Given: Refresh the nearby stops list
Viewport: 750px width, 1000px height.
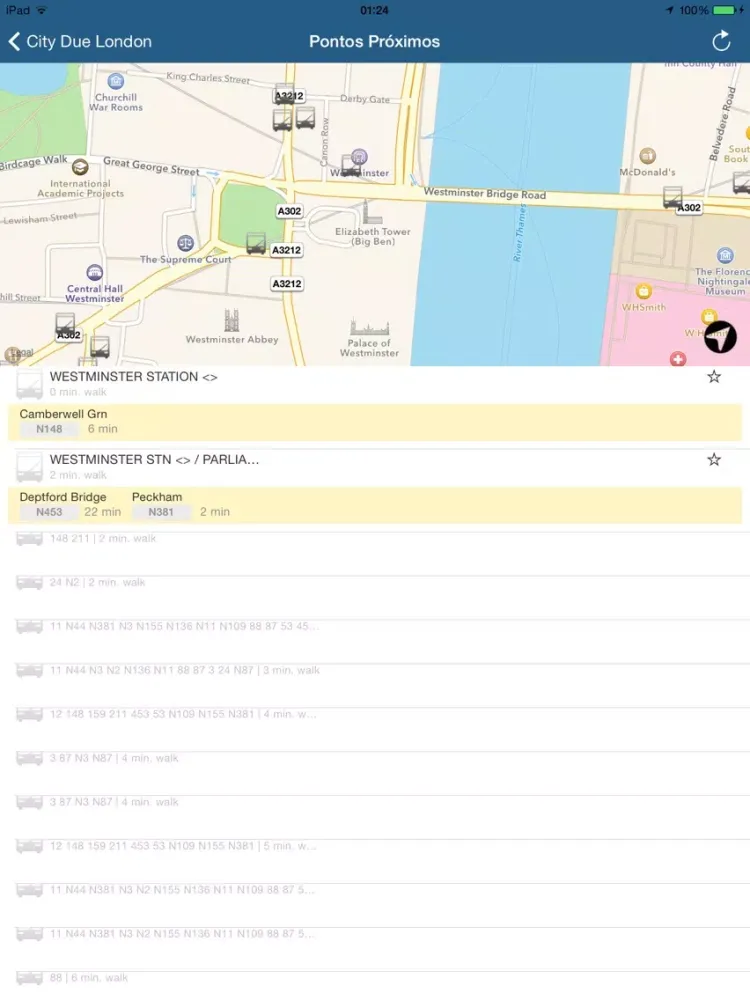Looking at the screenshot, I should coord(721,41).
